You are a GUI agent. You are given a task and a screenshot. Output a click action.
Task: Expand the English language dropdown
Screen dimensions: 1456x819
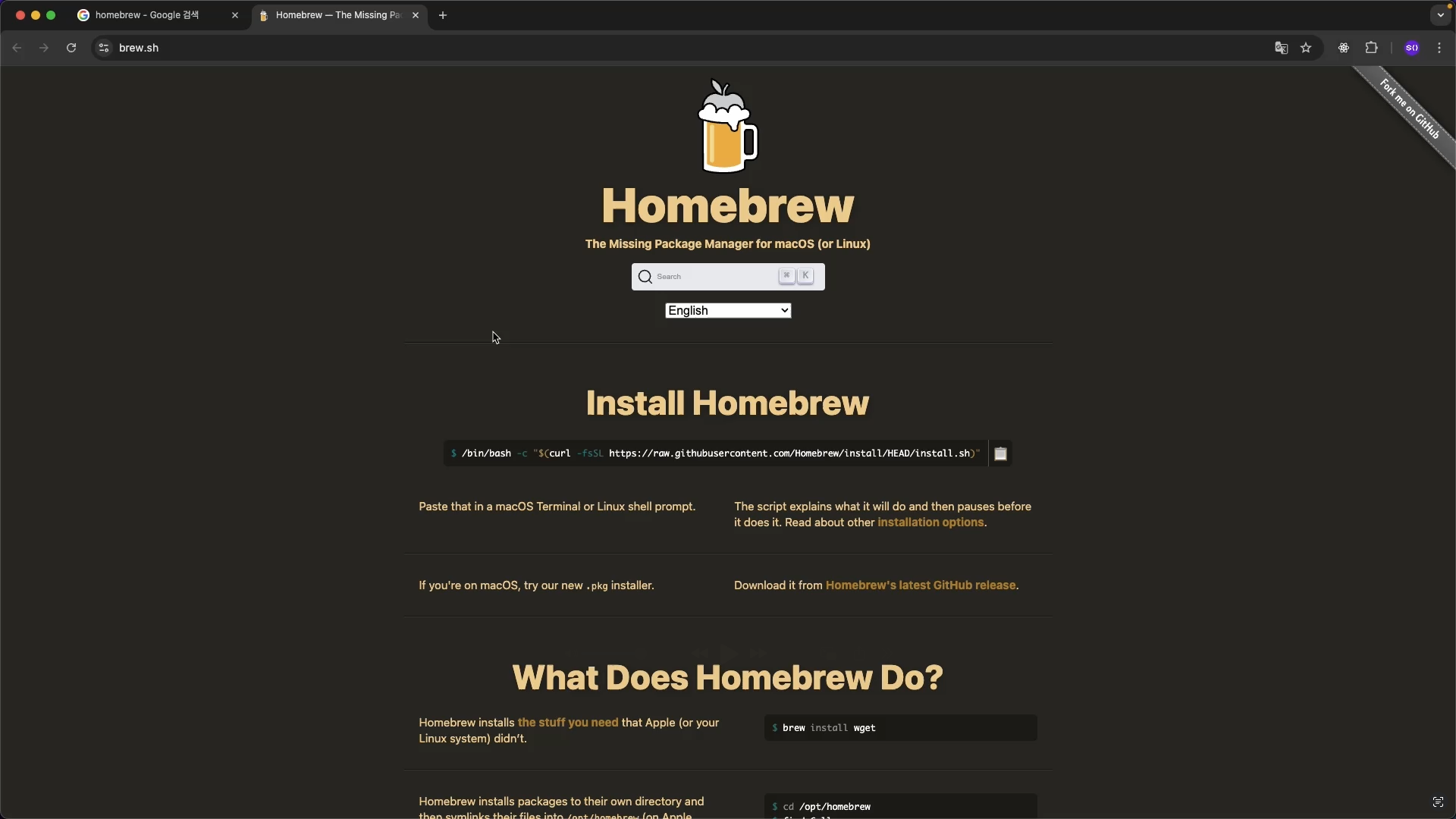pos(727,310)
